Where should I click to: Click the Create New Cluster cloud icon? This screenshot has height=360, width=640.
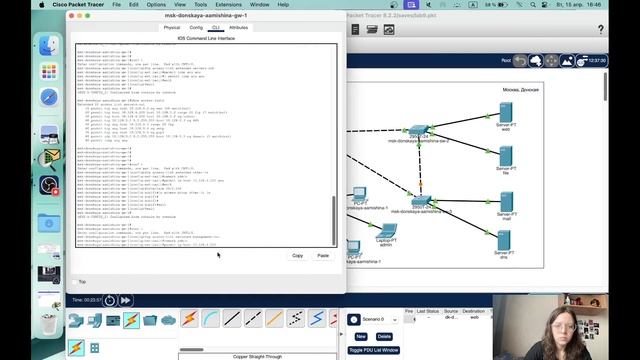click(536, 61)
